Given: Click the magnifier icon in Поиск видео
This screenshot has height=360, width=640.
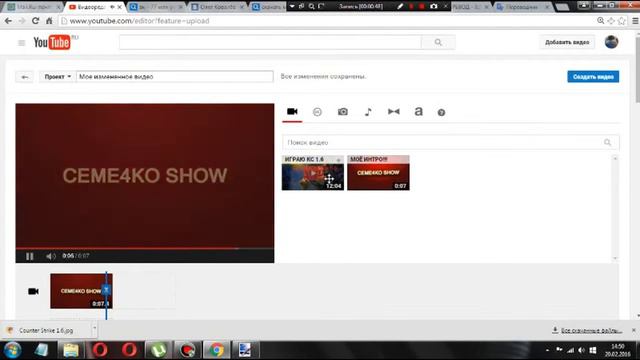Looking at the screenshot, I should [608, 142].
